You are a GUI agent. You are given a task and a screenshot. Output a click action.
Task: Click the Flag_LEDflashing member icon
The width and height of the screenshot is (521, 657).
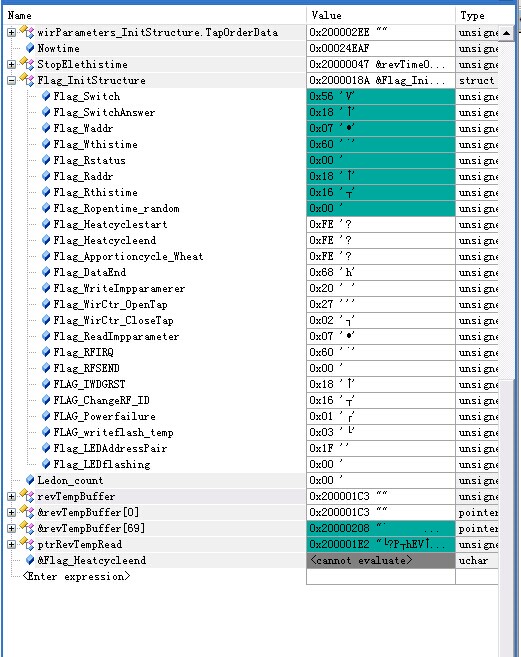(x=46, y=464)
